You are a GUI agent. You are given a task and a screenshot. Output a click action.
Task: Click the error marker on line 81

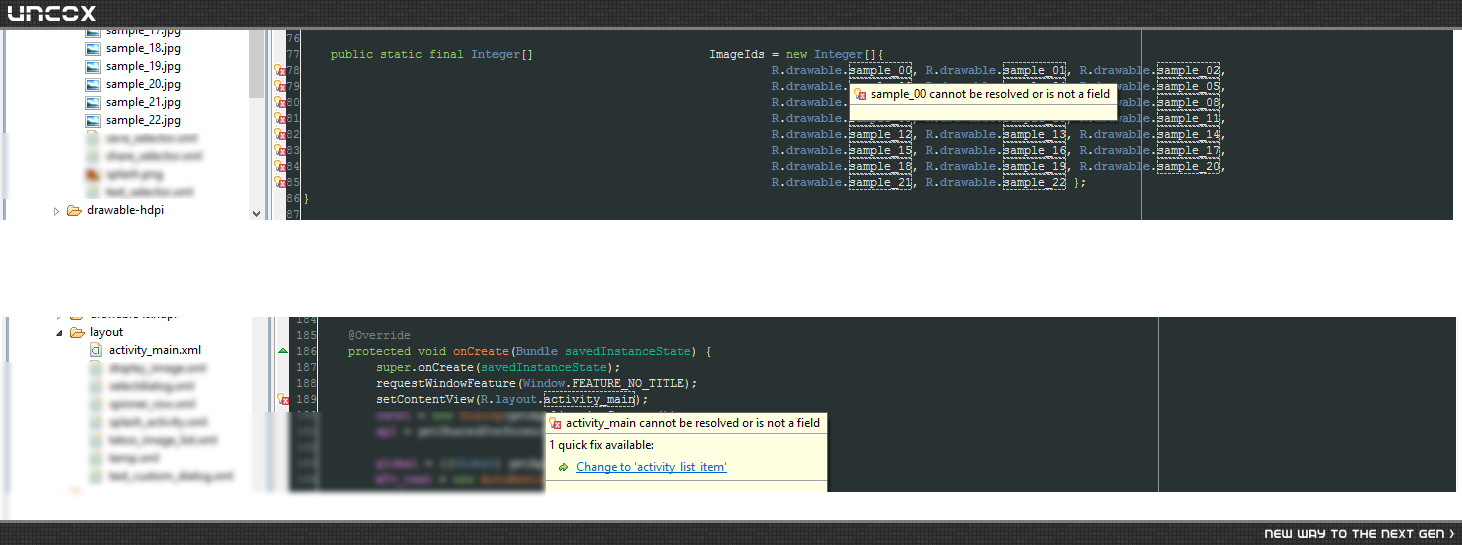tap(281, 119)
